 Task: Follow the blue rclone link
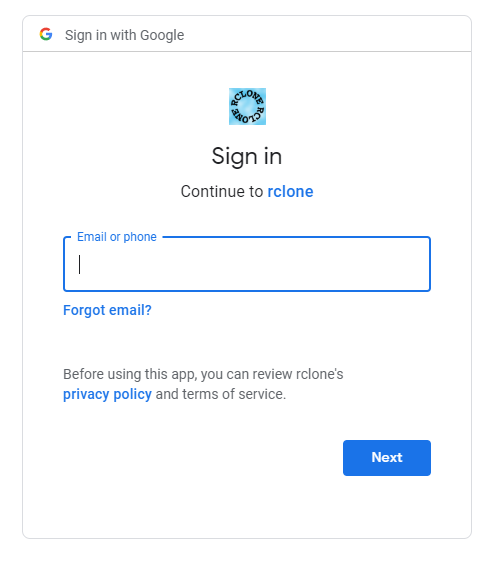click(x=290, y=191)
